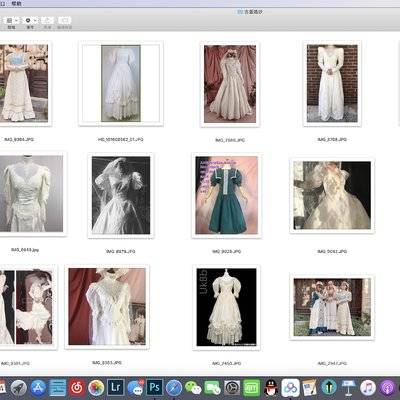Open the gear action dropdown in toolbar
Image resolution: width=400 pixels, height=400 pixels.
click(x=31, y=20)
